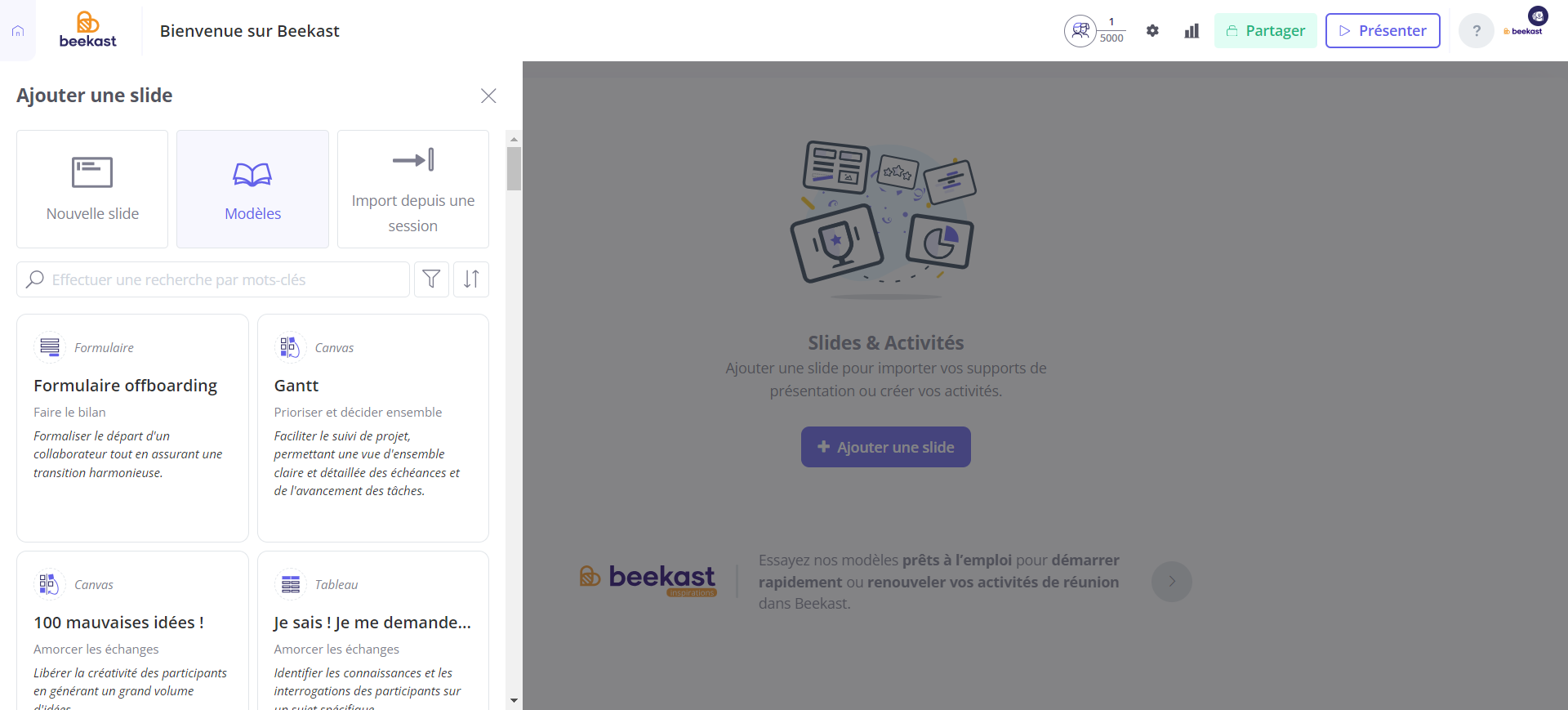
Task: Focus the keyword search field
Action: [213, 279]
